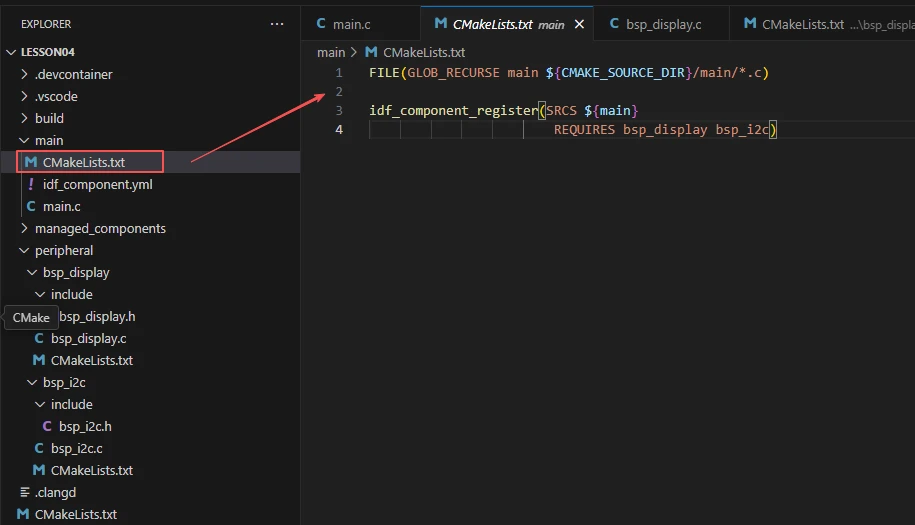This screenshot has height=525, width=915.
Task: Click the yellow exclamation icon beside idf_component.yml
Action: [31, 184]
